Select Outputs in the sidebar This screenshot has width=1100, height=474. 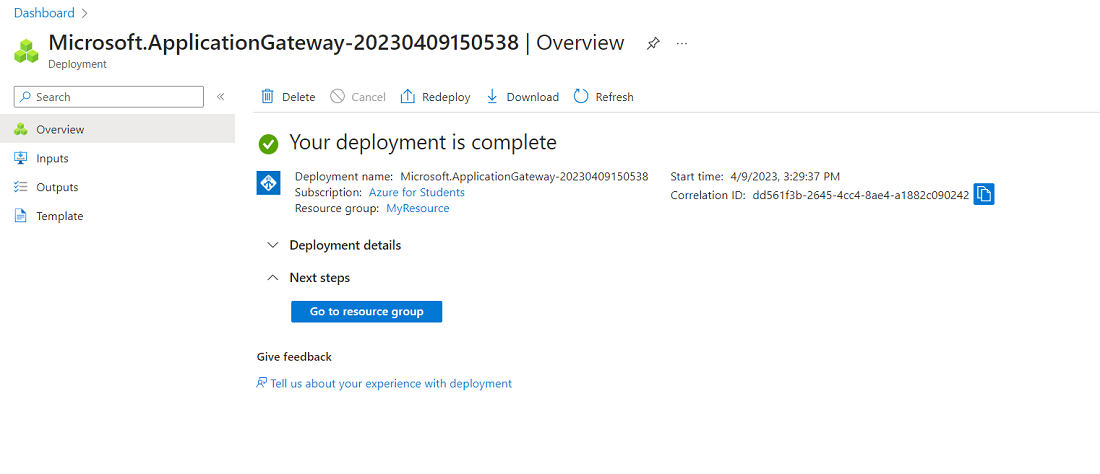[x=57, y=187]
